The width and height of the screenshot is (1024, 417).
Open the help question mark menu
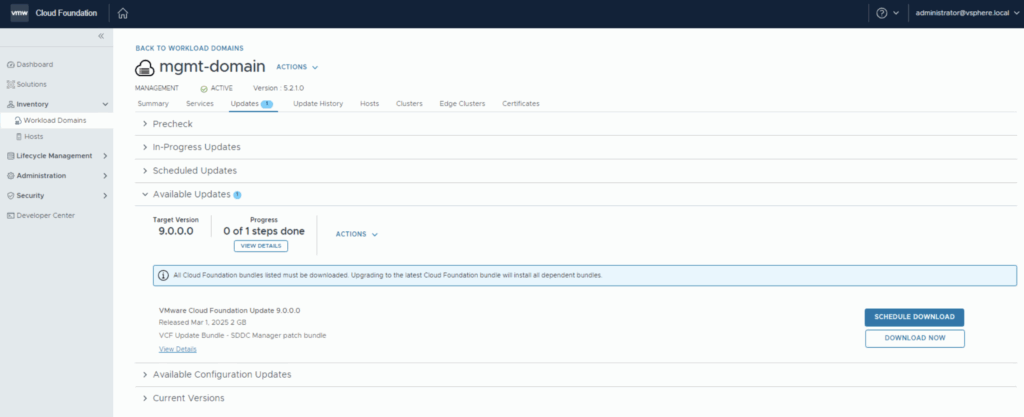coord(881,13)
